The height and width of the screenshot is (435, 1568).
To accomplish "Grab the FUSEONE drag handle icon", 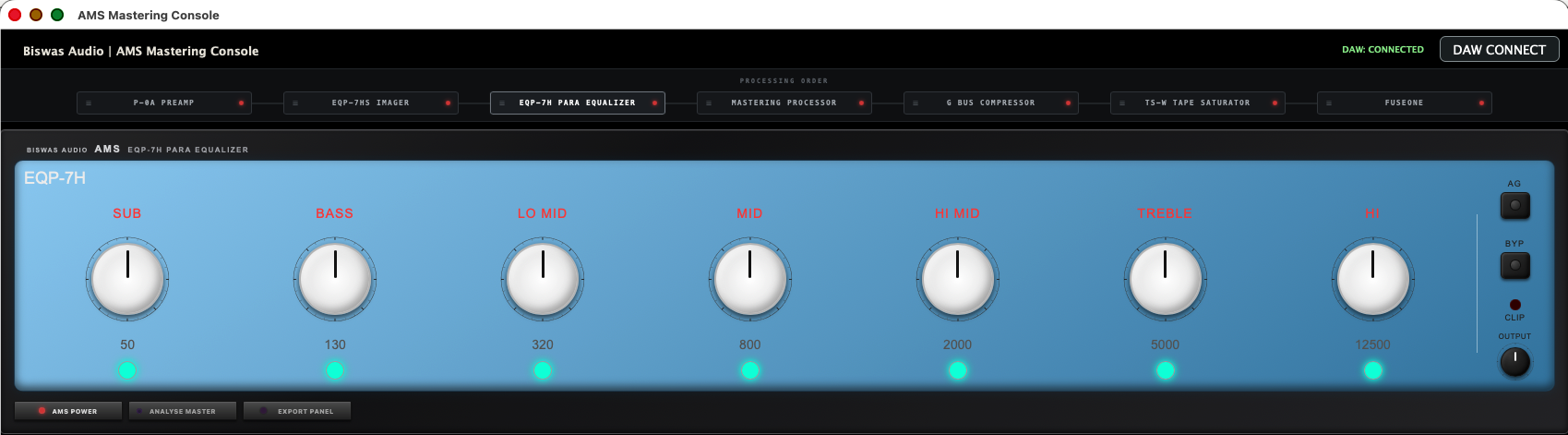I will (x=1329, y=103).
